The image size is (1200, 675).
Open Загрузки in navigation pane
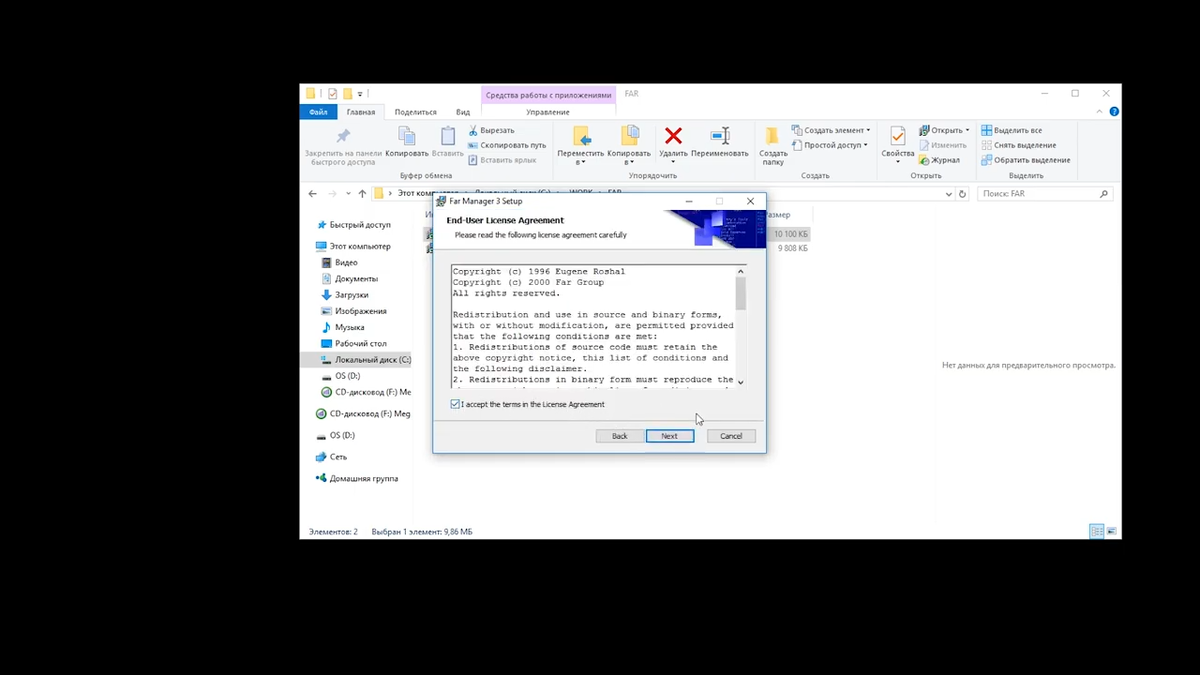[x=344, y=295]
